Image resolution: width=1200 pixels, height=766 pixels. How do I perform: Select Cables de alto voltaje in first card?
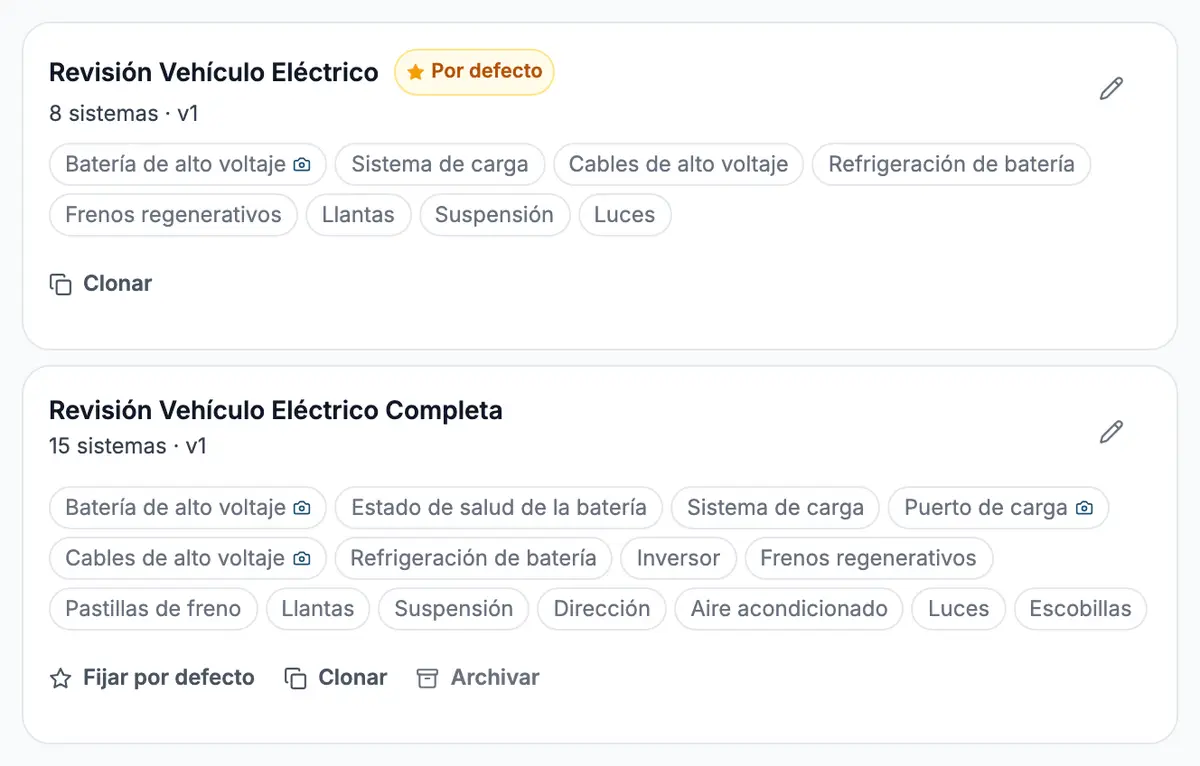(678, 165)
